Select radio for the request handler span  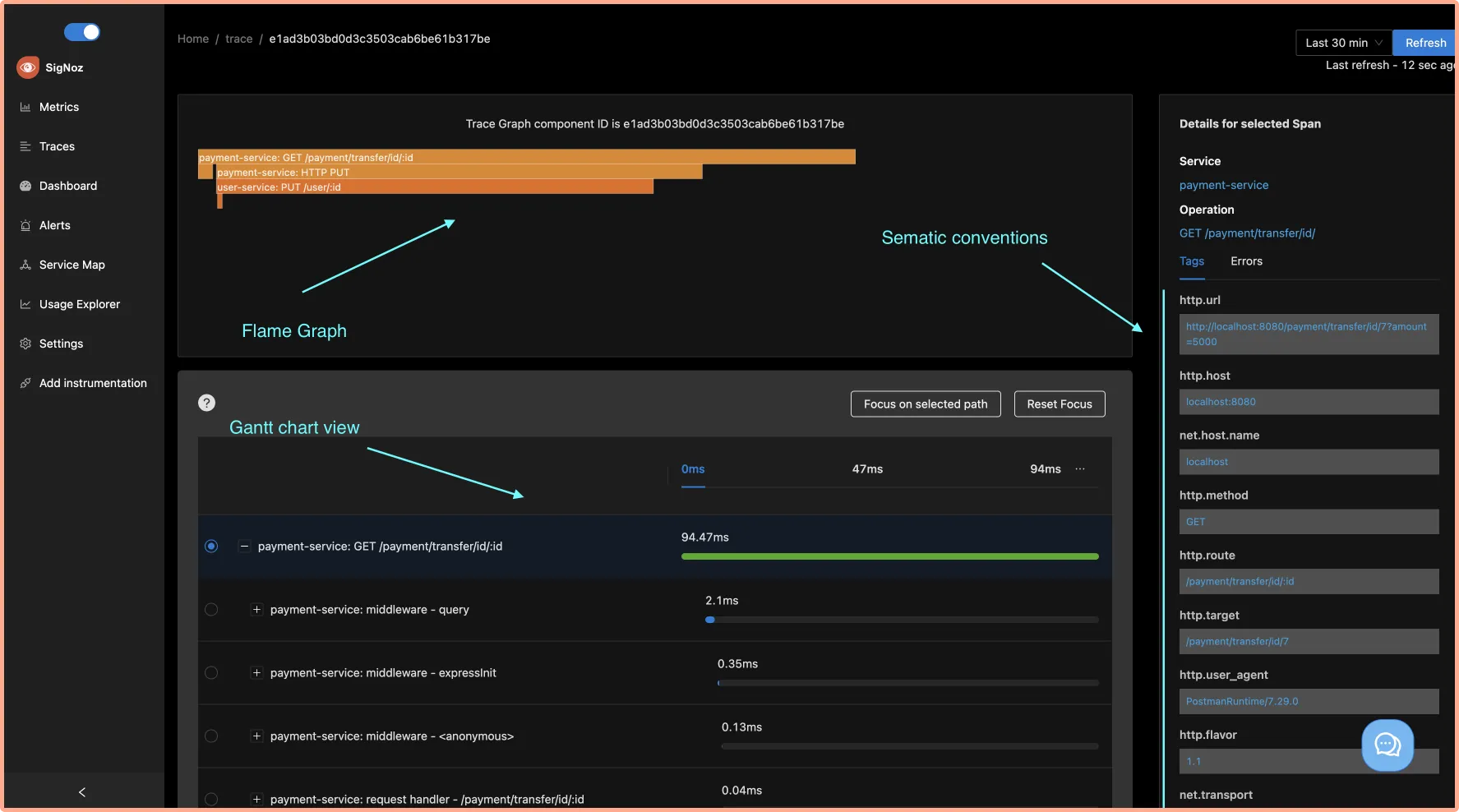tap(211, 799)
